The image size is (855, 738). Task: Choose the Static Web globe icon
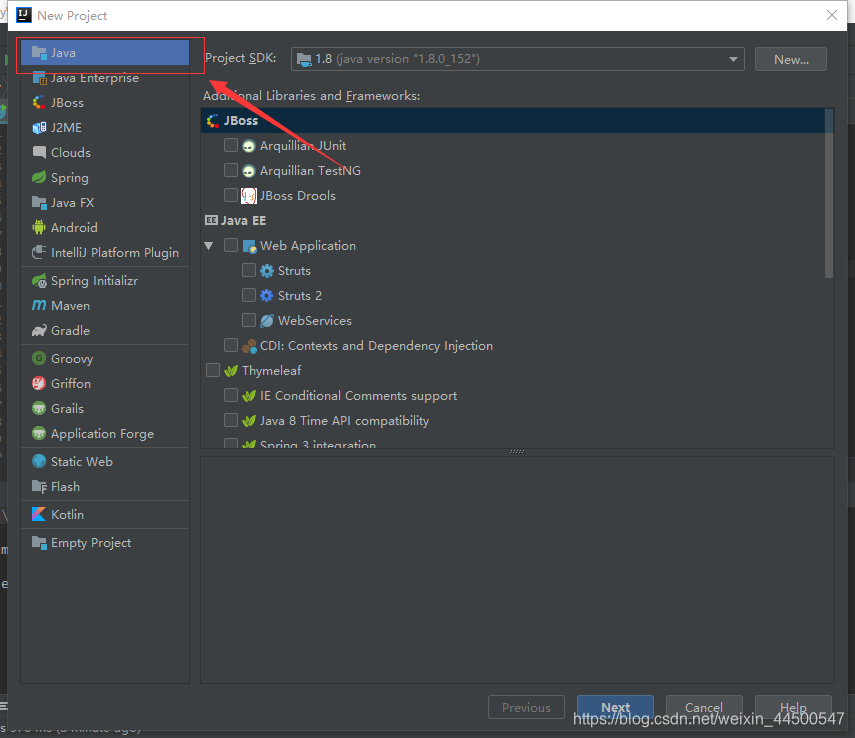[x=39, y=461]
